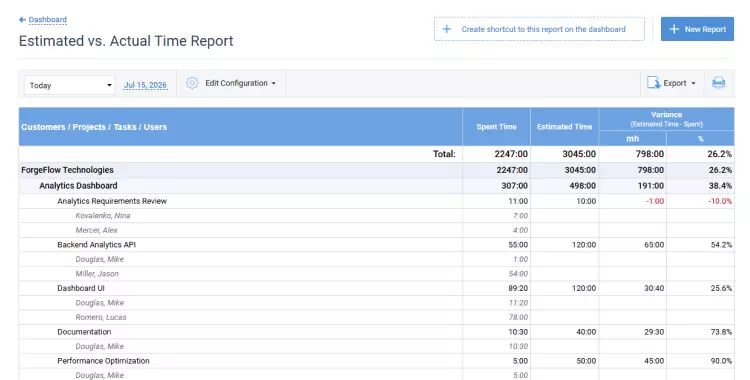750x380 pixels.
Task: Click the Jul 15, 2026 date link
Action: 145,85
